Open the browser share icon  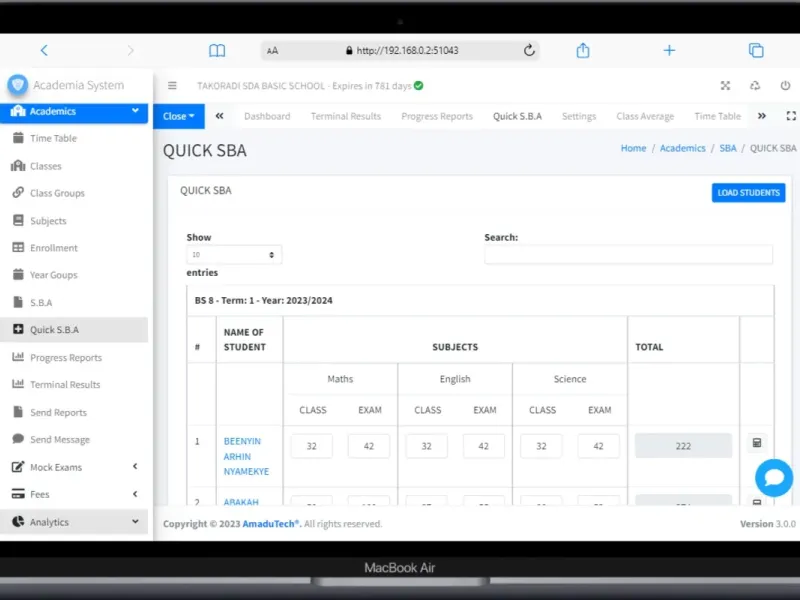[x=583, y=50]
